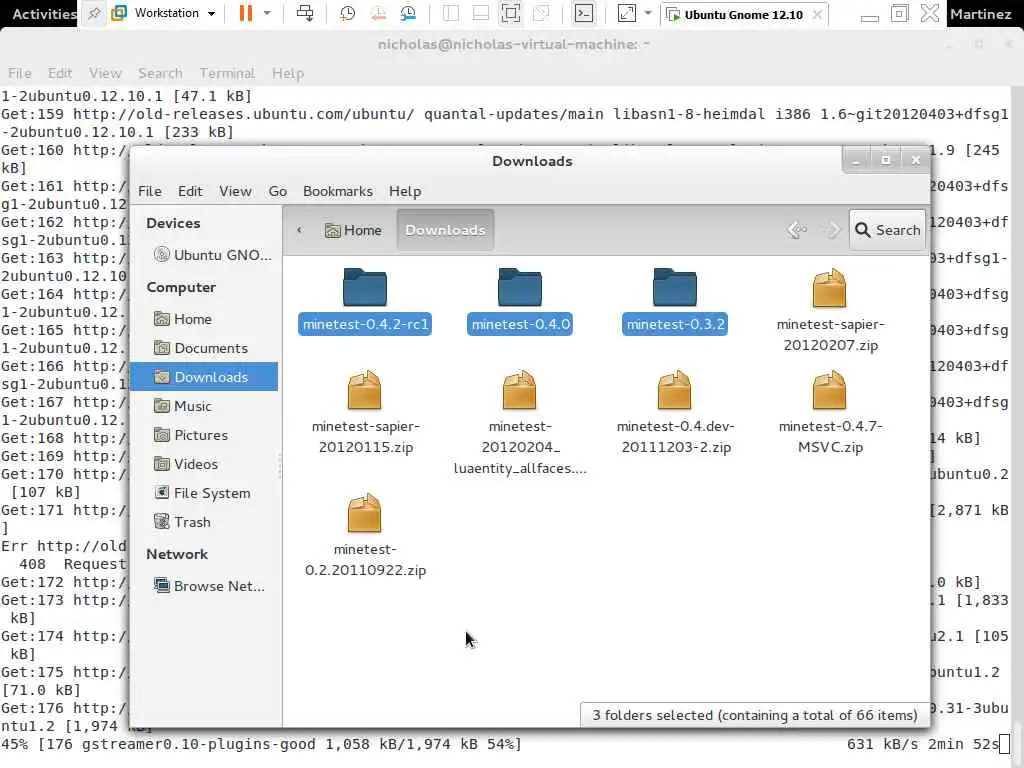The height and width of the screenshot is (768, 1024).
Task: Open the snapshot manager icon
Action: point(409,13)
